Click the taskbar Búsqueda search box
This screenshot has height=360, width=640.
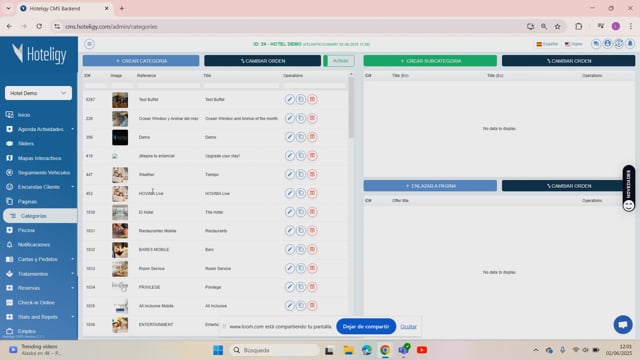pyautogui.click(x=274, y=350)
